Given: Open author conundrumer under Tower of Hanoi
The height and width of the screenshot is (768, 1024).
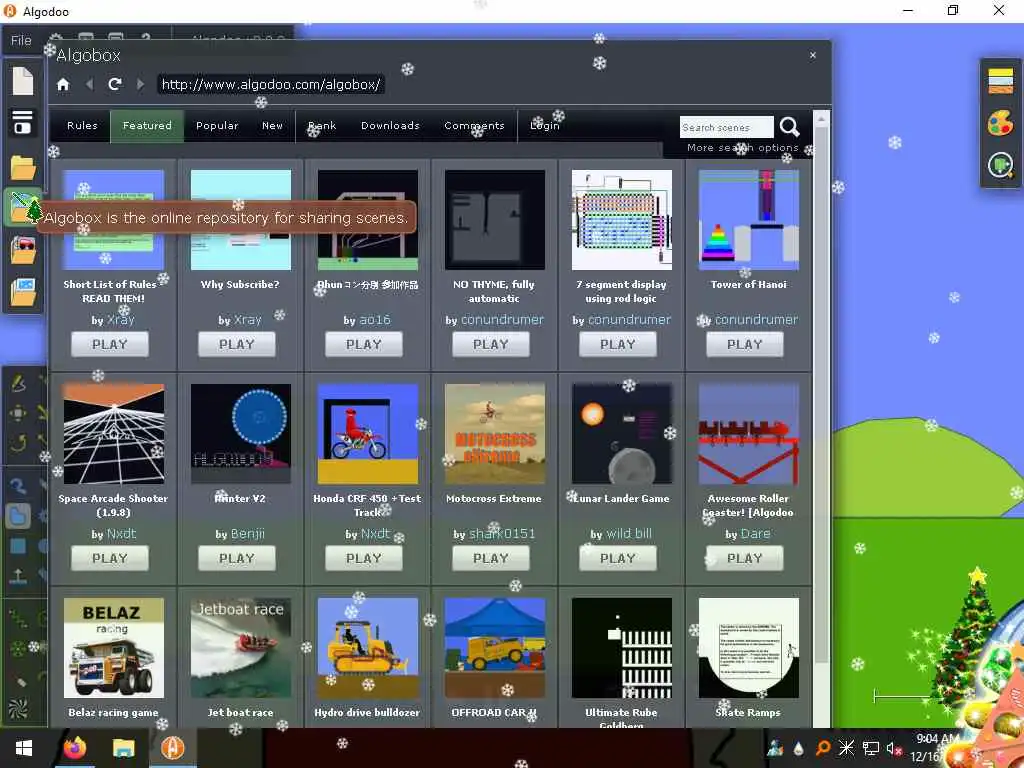Looking at the screenshot, I should pos(756,320).
